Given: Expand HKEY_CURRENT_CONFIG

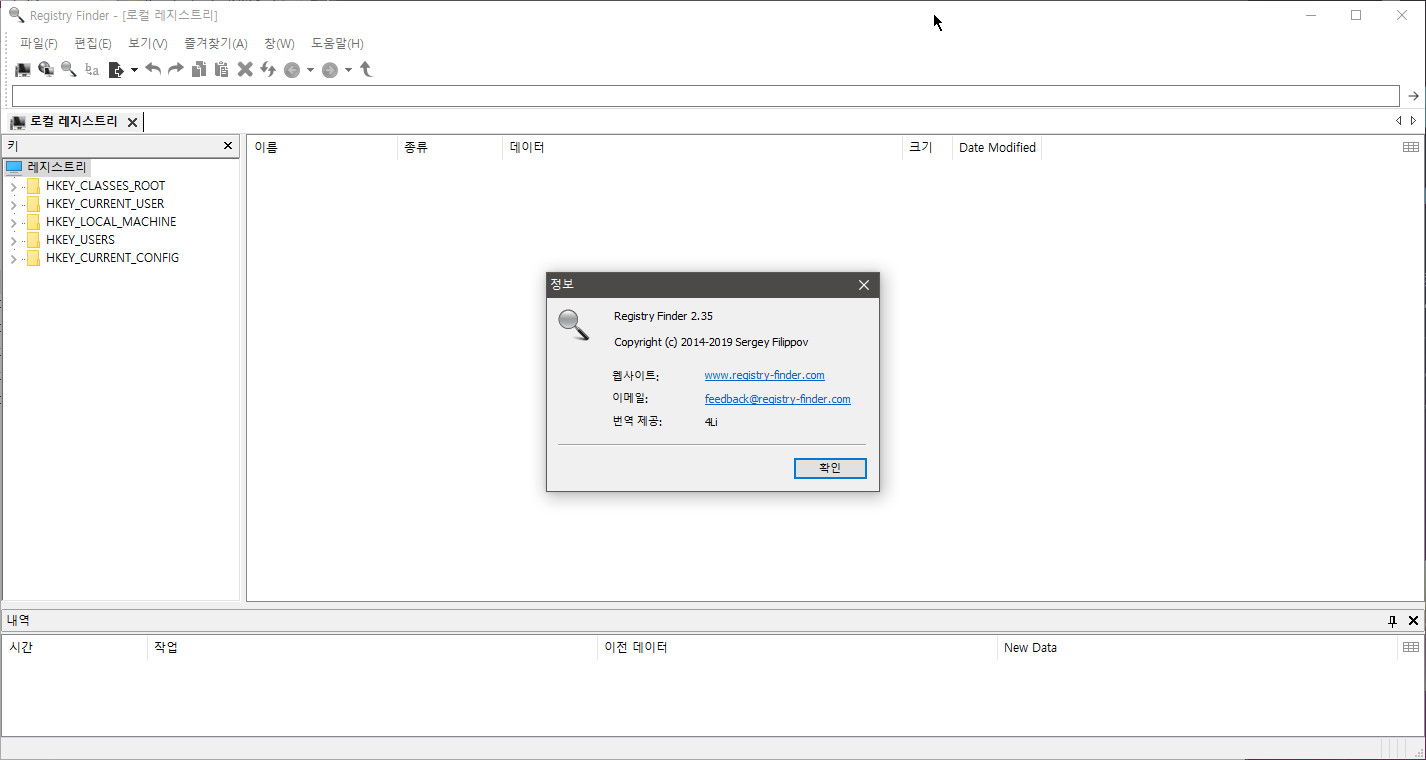Looking at the screenshot, I should 13,258.
